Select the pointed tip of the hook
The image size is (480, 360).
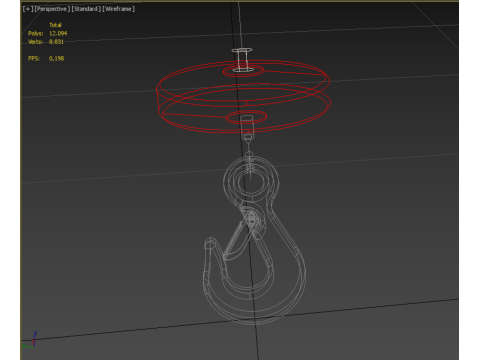tap(210, 242)
